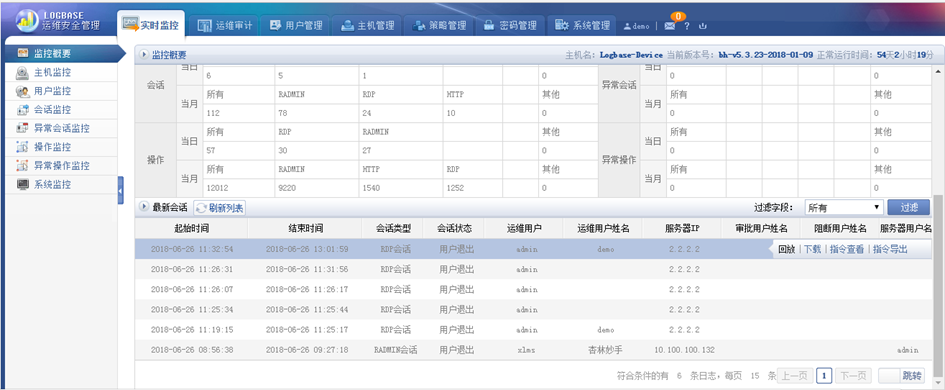Image resolution: width=945 pixels, height=390 pixels.
Task: Click the 结束时间 column header
Action: coord(306,228)
